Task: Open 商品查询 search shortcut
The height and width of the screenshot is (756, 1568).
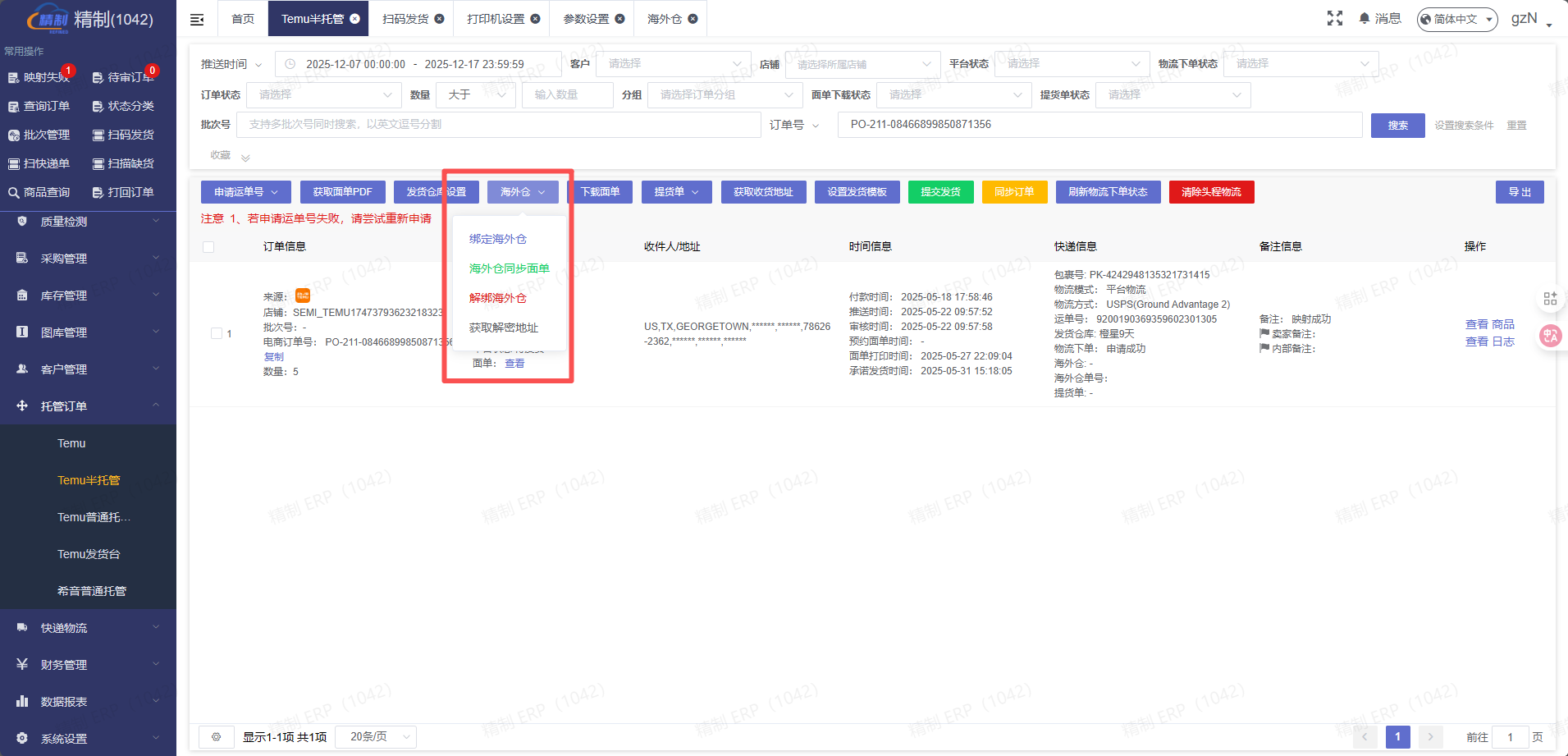Action: (39, 192)
